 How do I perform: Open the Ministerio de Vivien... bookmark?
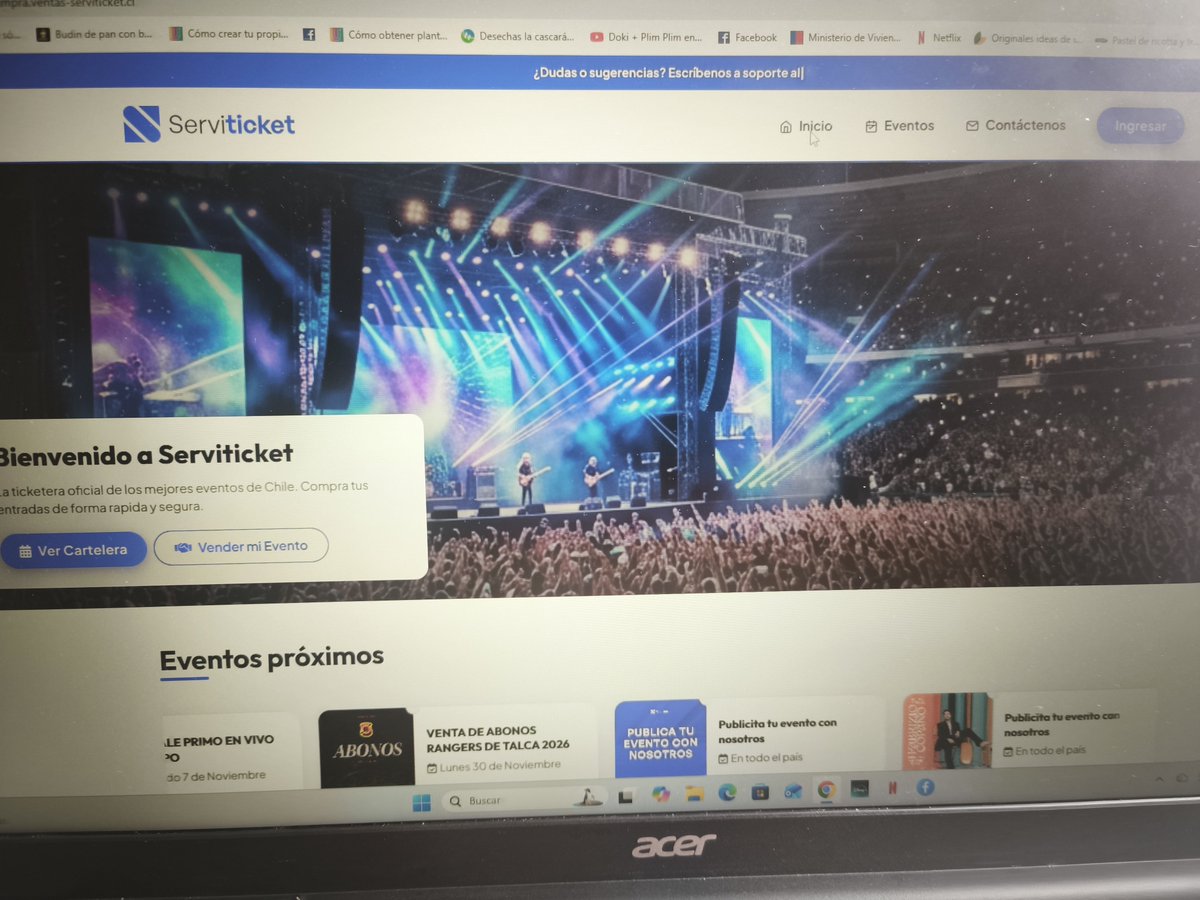(x=846, y=38)
